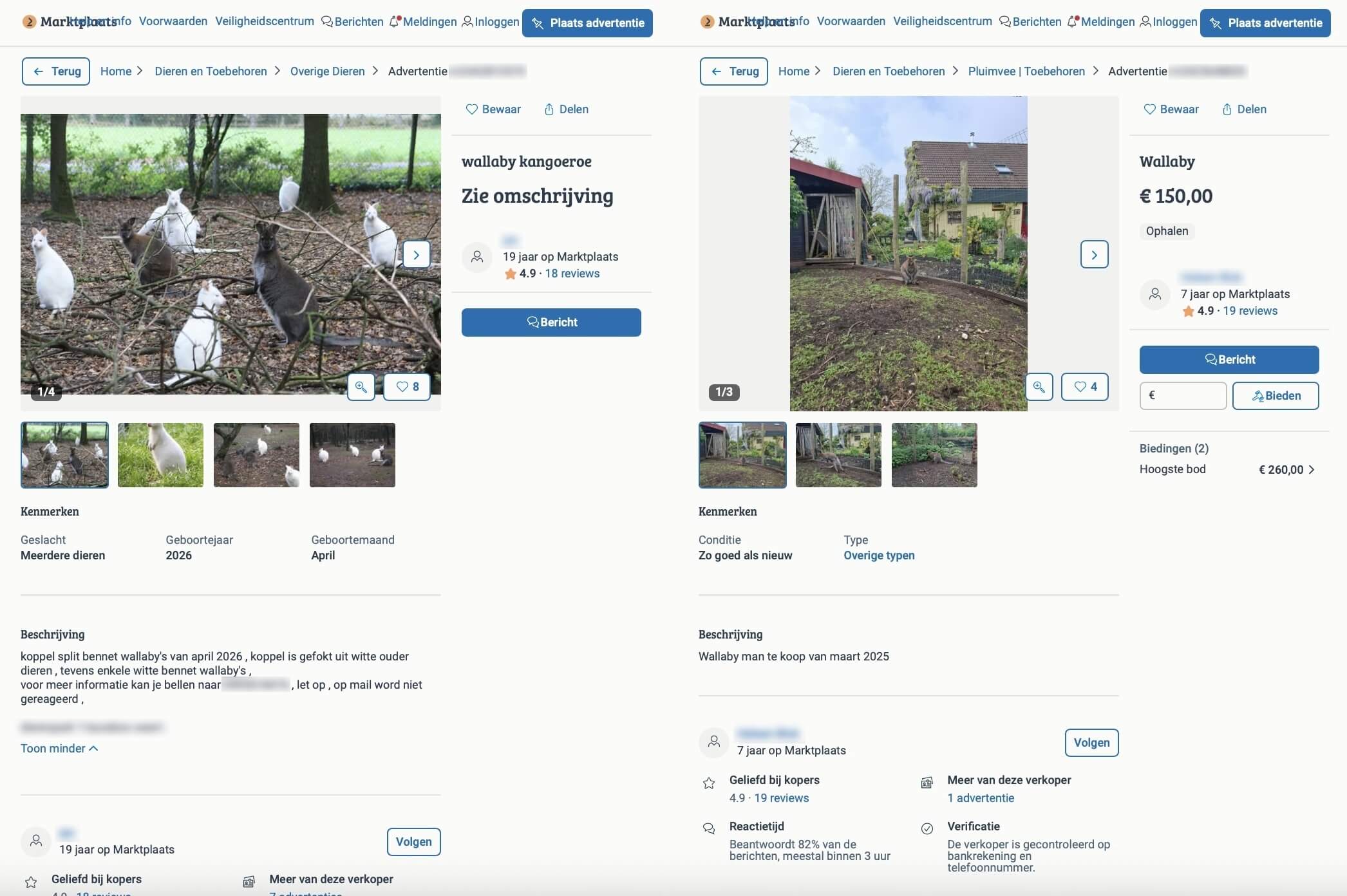Image resolution: width=1347 pixels, height=896 pixels.
Task: Click the Marktplaats logo in left page
Action: click(x=70, y=22)
